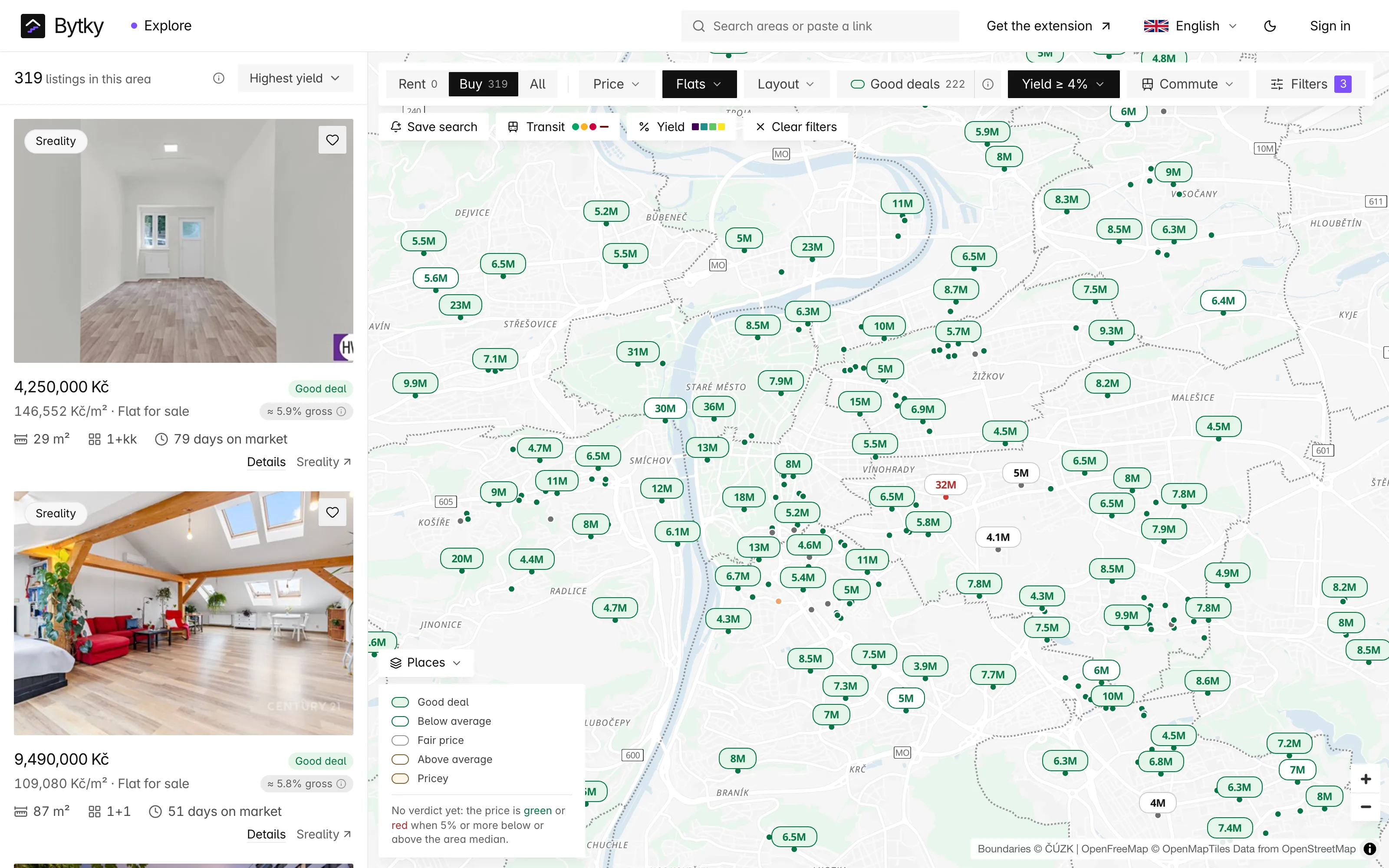Click the 32M red map marker
Image resolution: width=1389 pixels, height=868 pixels.
click(945, 484)
